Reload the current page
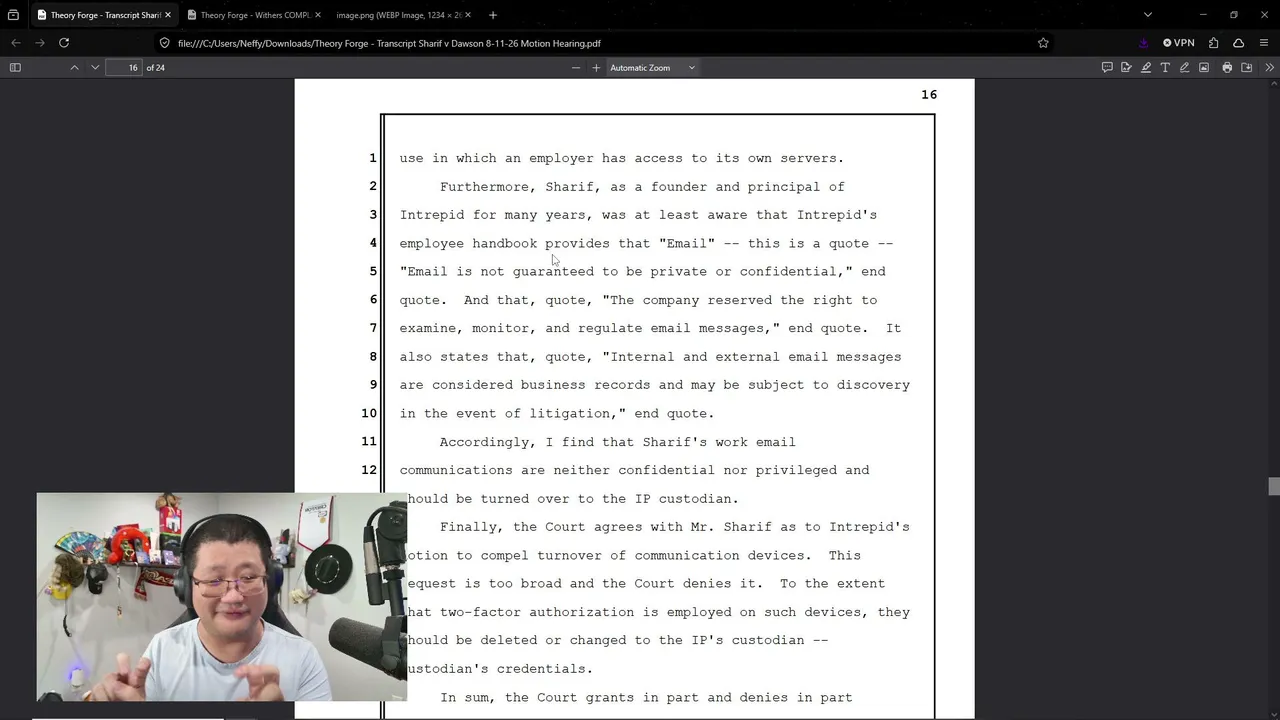This screenshot has width=1280, height=720. 64,43
